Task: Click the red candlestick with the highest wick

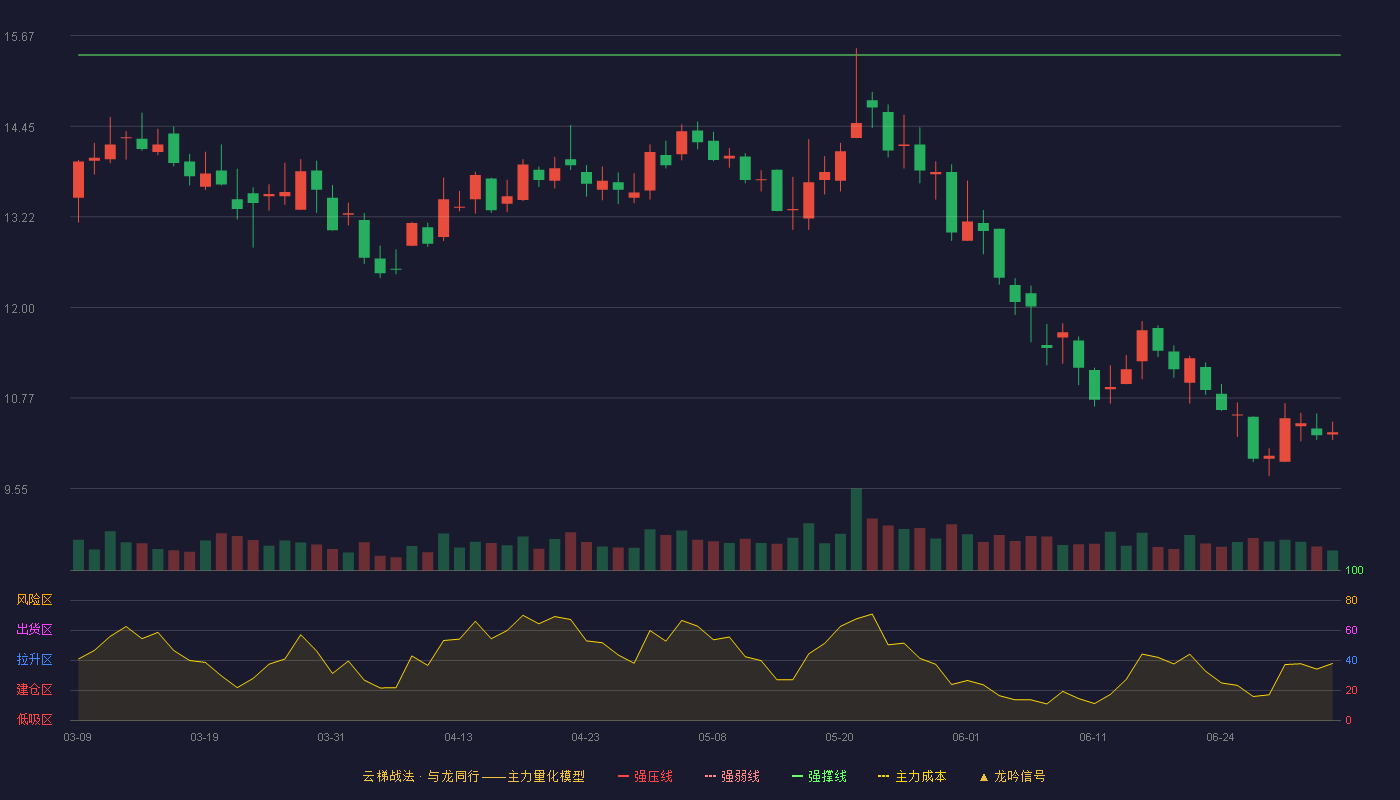Action: 856,93
